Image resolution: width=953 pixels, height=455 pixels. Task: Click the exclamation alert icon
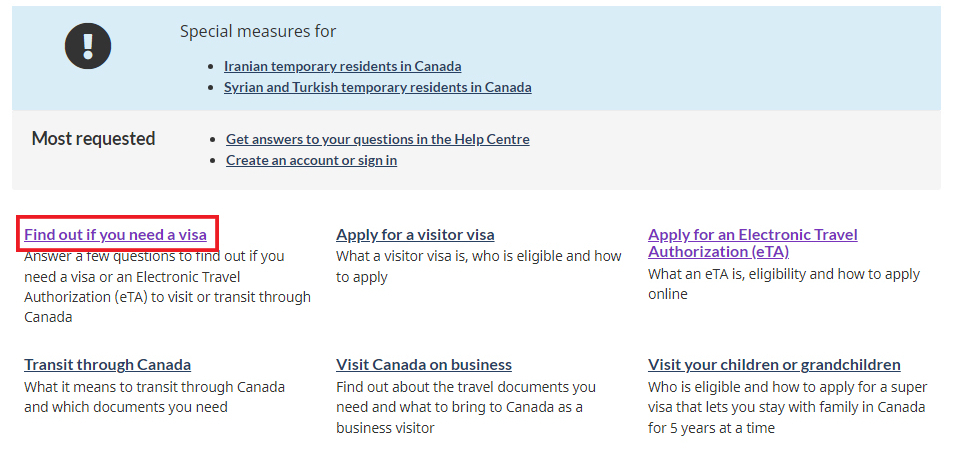(x=88, y=45)
